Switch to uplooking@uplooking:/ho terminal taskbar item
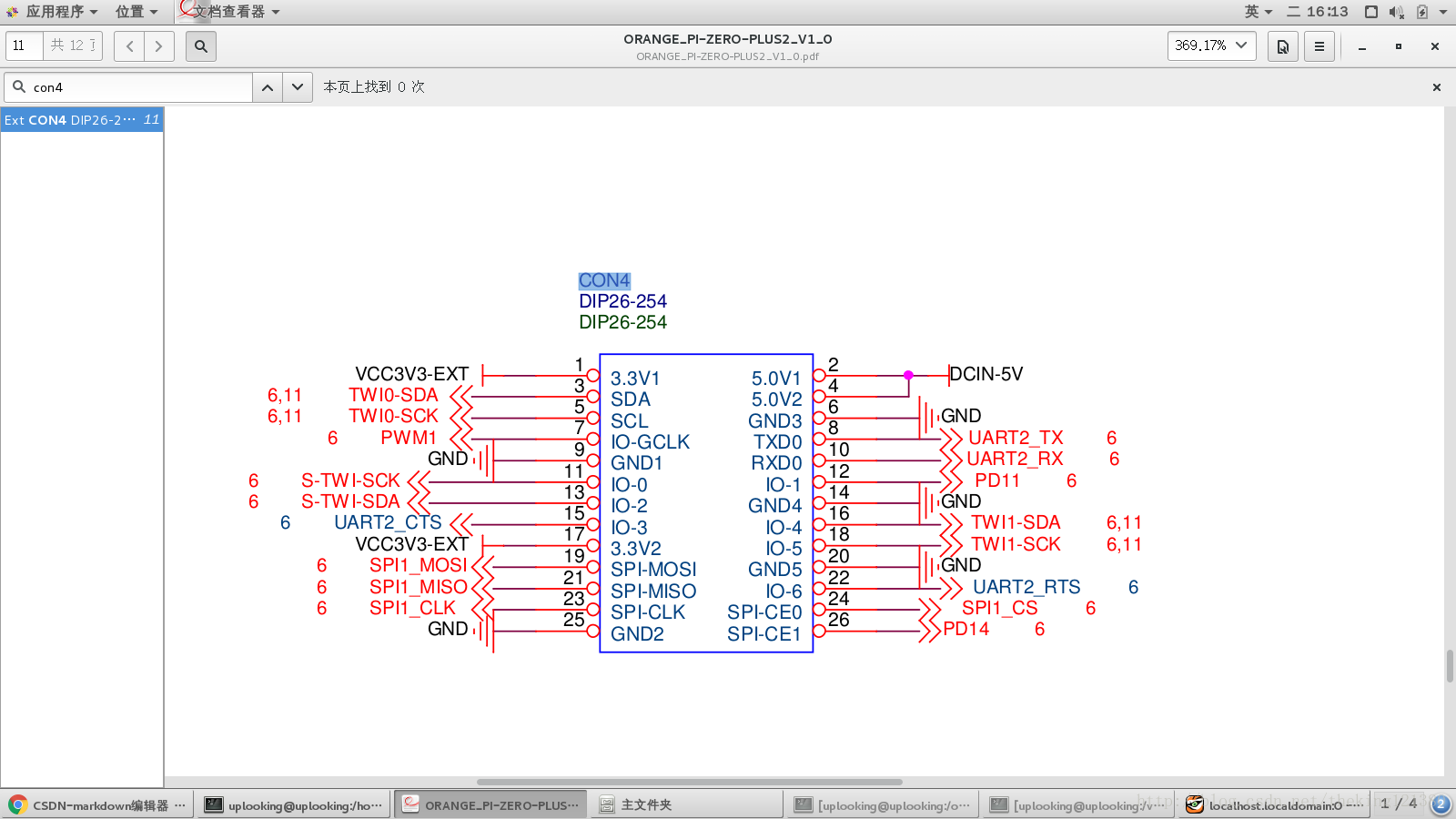The width and height of the screenshot is (1456, 819). click(294, 804)
